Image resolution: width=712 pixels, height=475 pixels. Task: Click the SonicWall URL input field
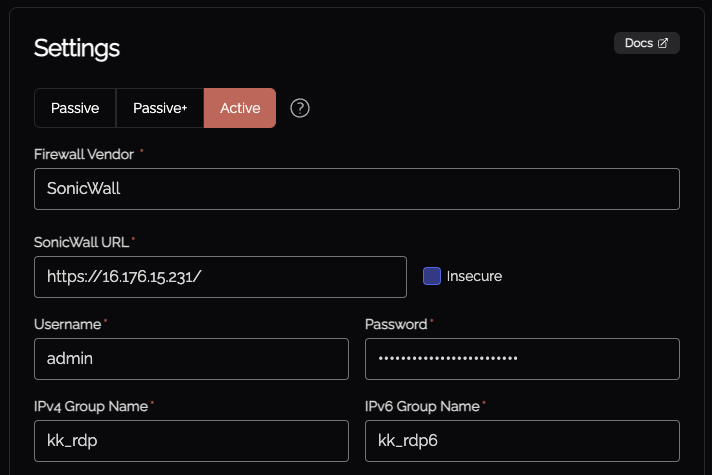click(x=220, y=277)
